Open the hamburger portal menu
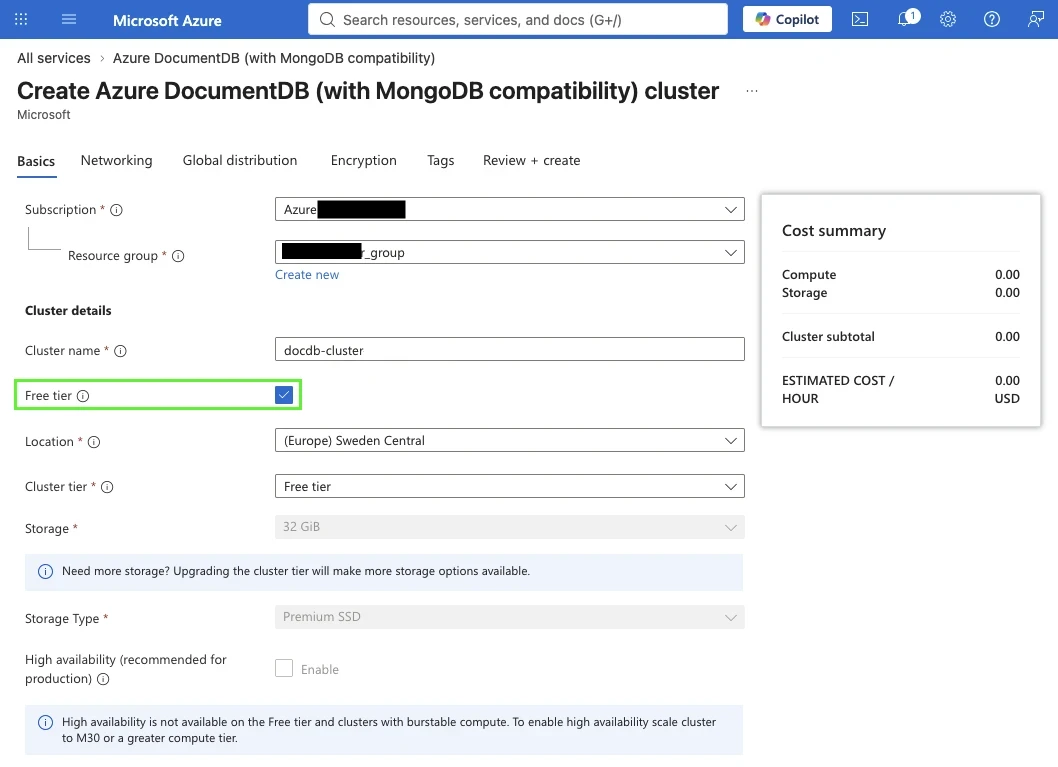This screenshot has width=1058, height=767. click(69, 20)
